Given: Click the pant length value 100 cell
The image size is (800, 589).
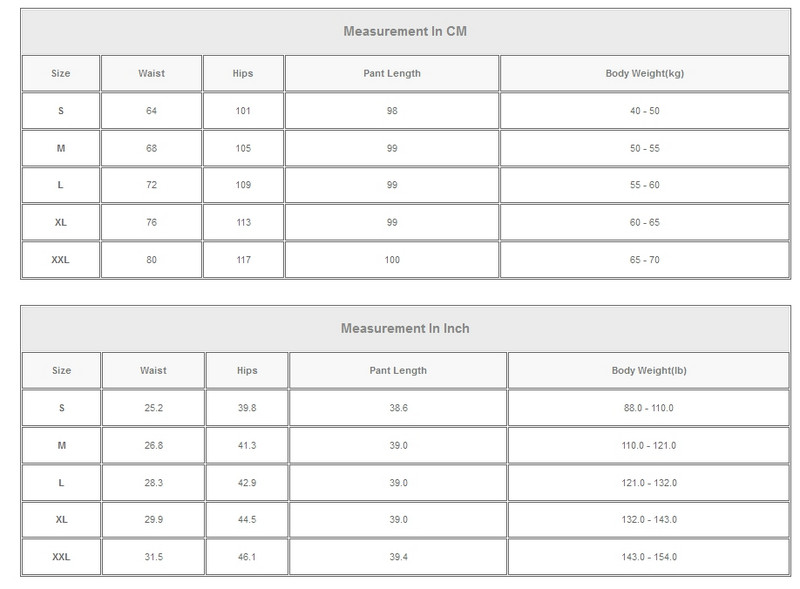Looking at the screenshot, I should [x=391, y=260].
